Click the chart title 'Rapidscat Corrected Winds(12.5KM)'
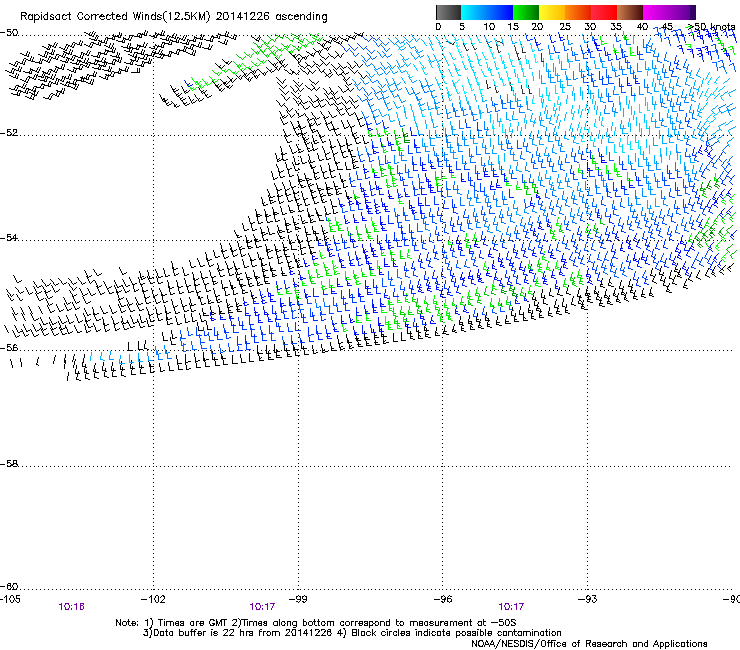 [x=115, y=17]
